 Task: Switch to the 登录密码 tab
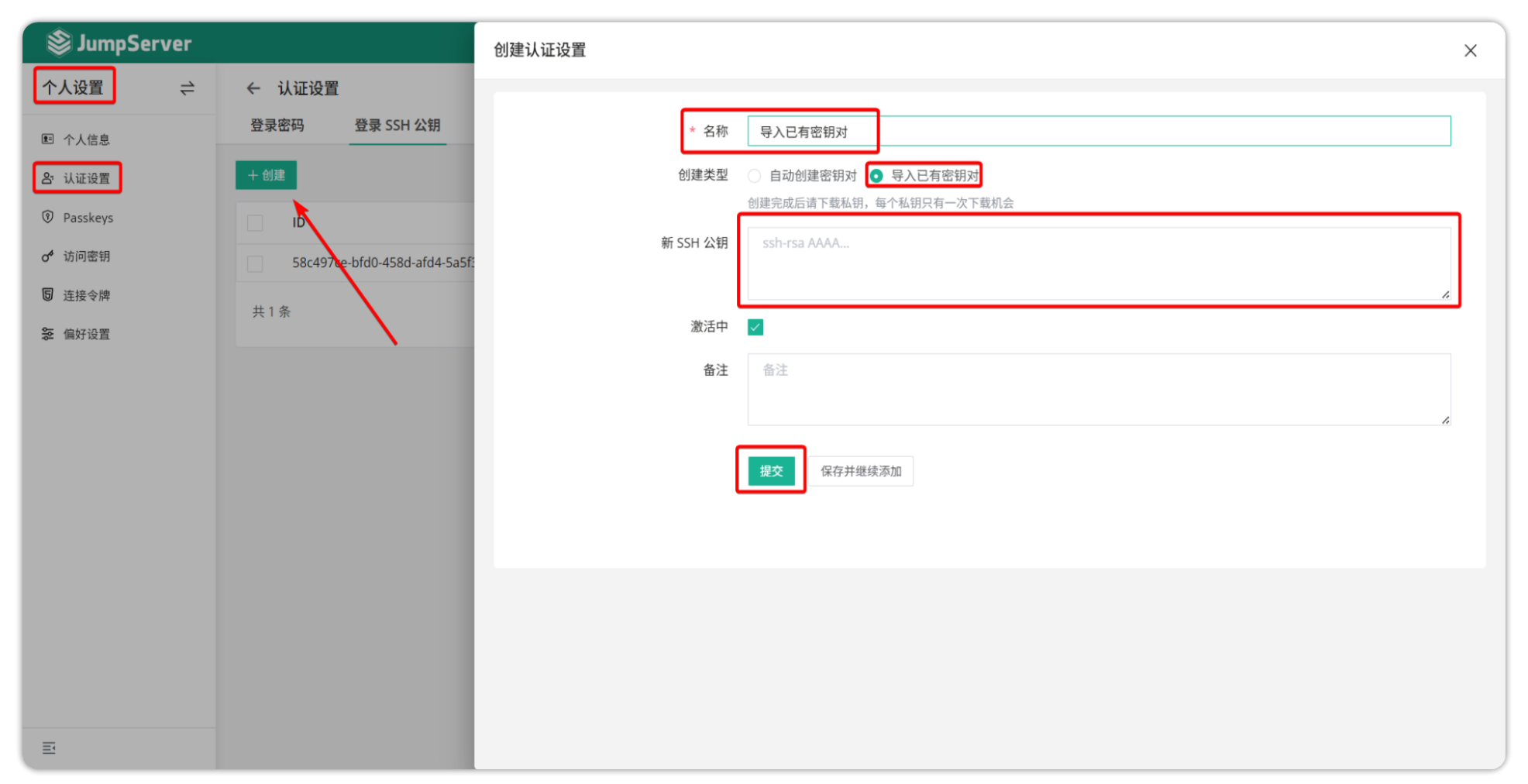tap(277, 126)
